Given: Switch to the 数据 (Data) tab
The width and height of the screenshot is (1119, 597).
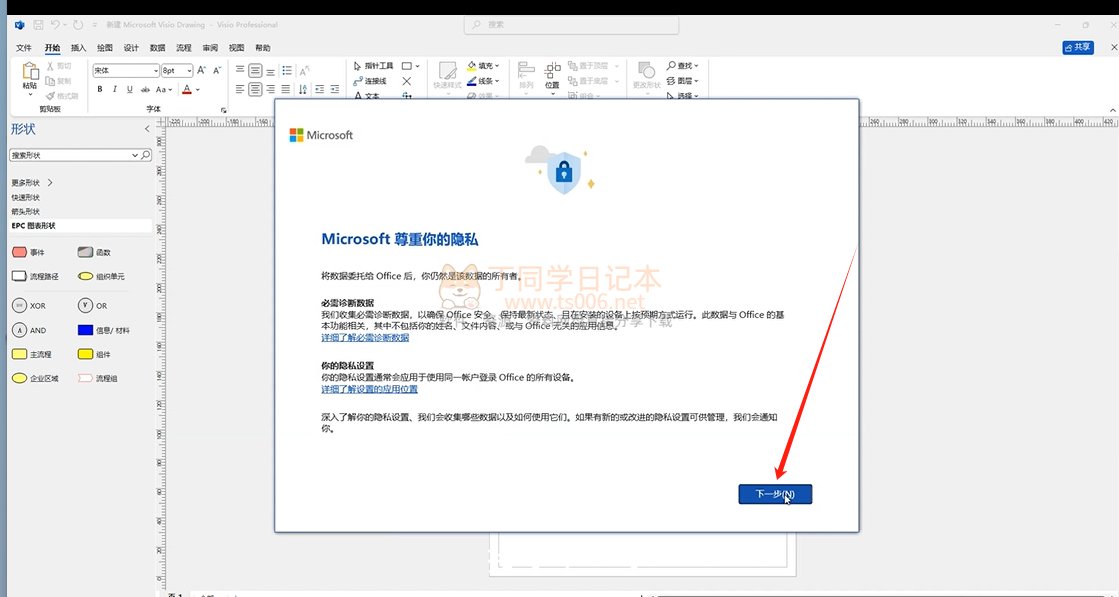Looking at the screenshot, I should 158,48.
